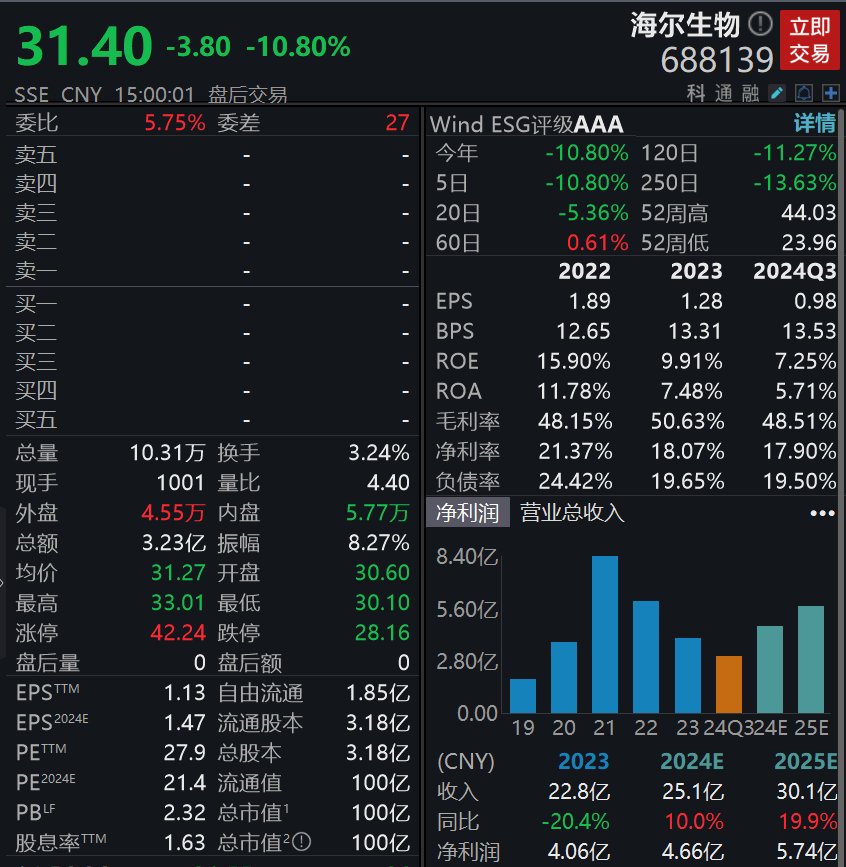Screen dimensions: 846x867
Task: Click the 融 tag label
Action: tap(750, 93)
